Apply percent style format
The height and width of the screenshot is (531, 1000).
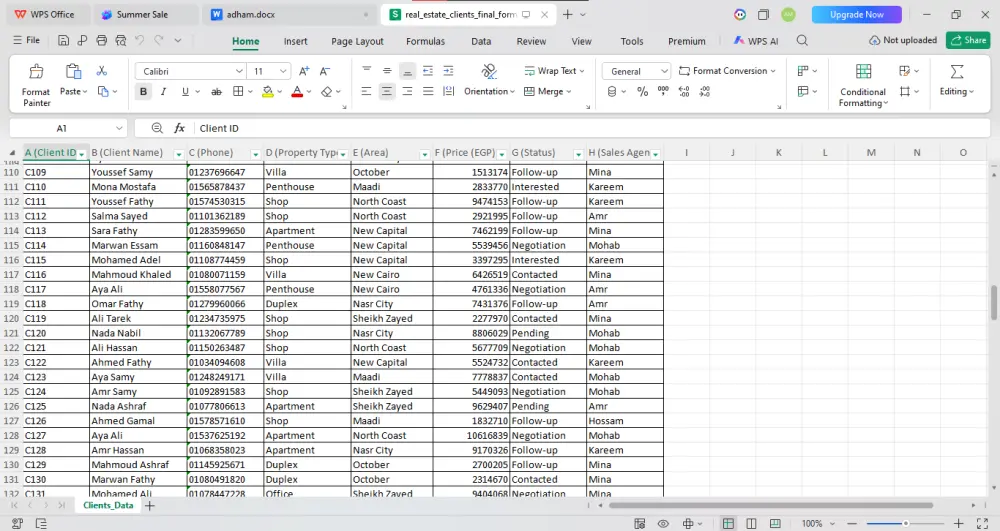point(642,92)
